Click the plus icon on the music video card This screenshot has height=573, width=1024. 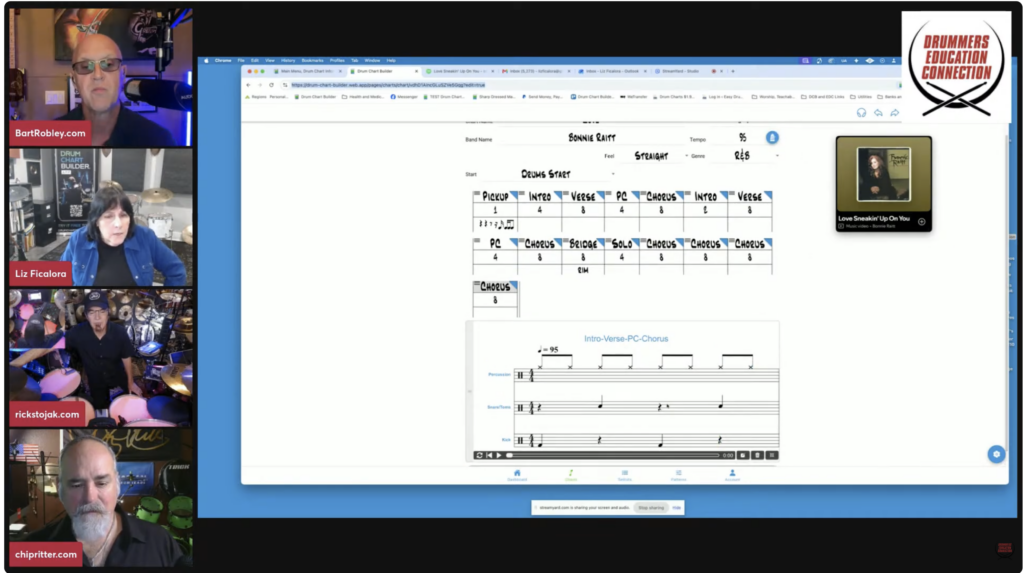(x=921, y=221)
